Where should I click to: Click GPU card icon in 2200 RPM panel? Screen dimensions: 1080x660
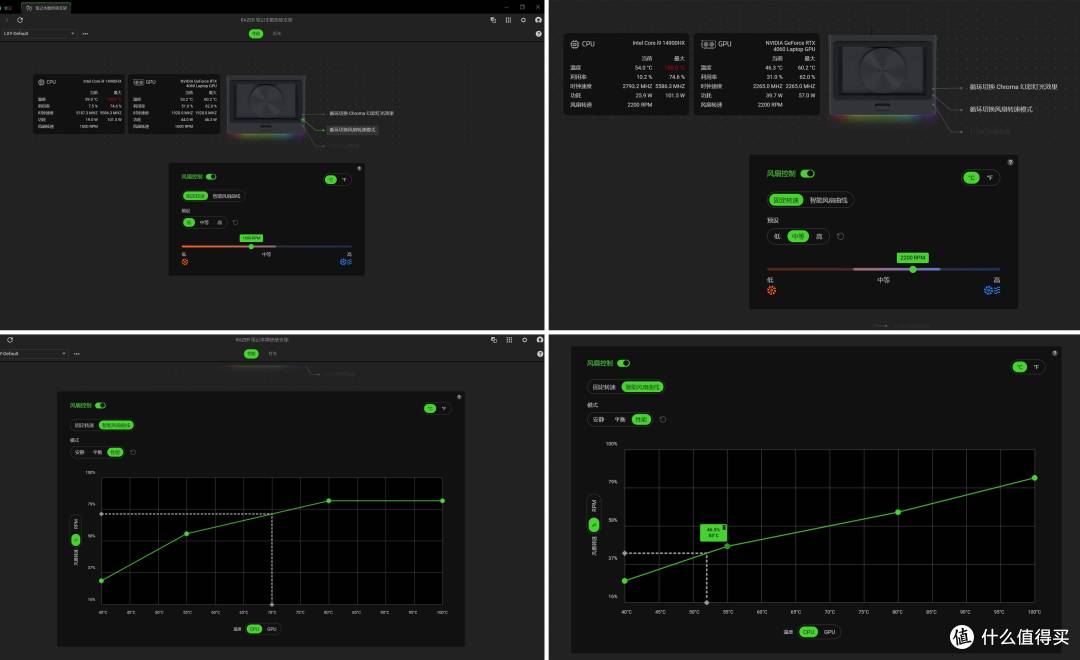pos(708,44)
